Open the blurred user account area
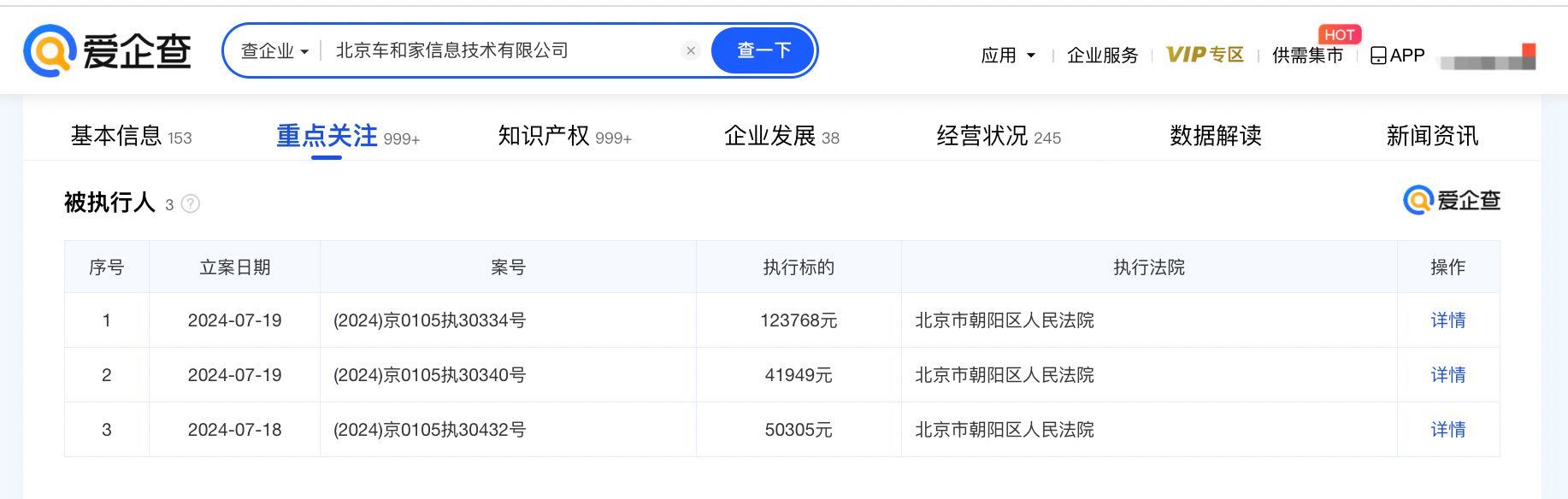This screenshot has width=1568, height=499. click(x=1488, y=58)
